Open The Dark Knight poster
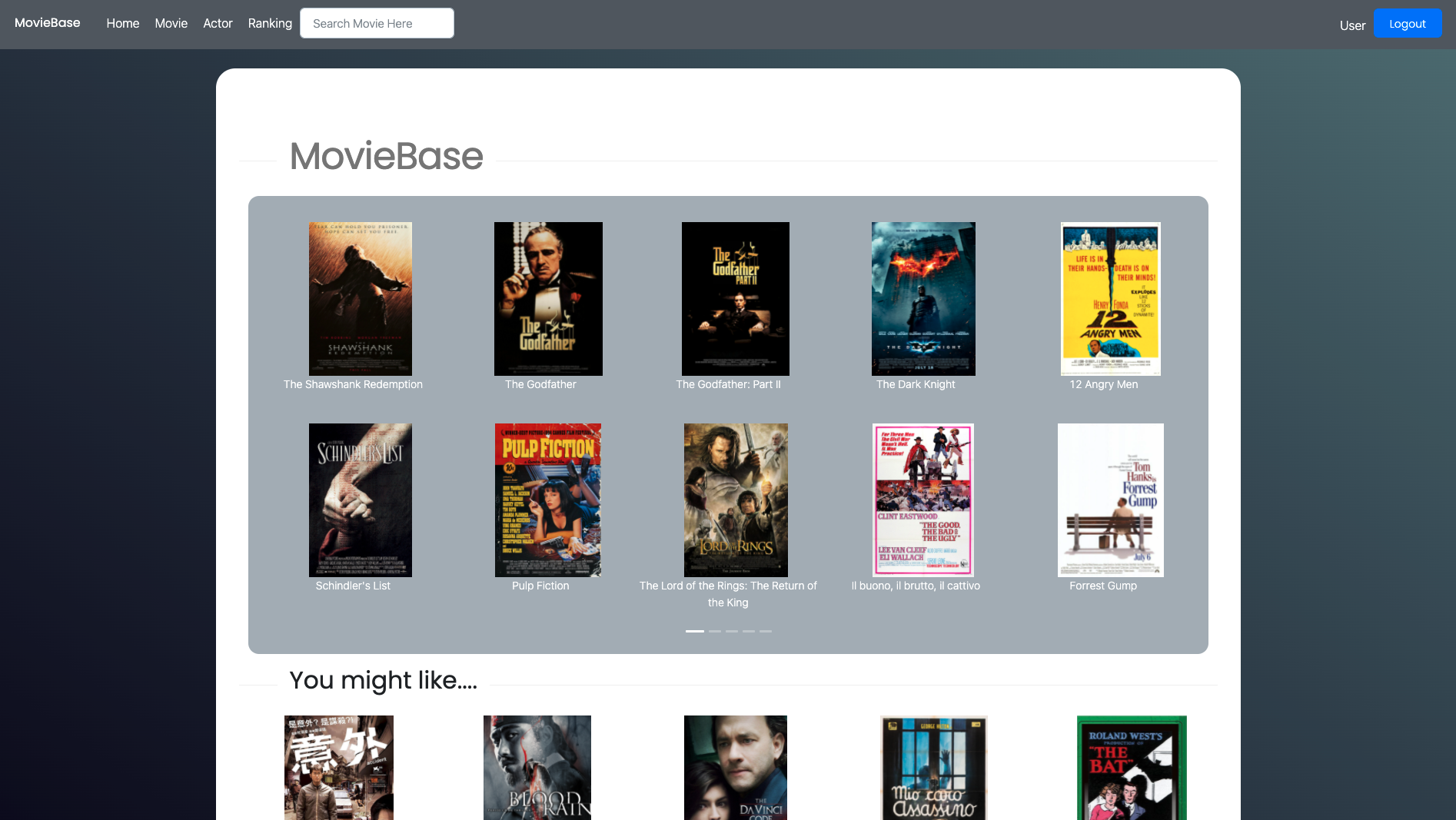1456x820 pixels. 923,299
